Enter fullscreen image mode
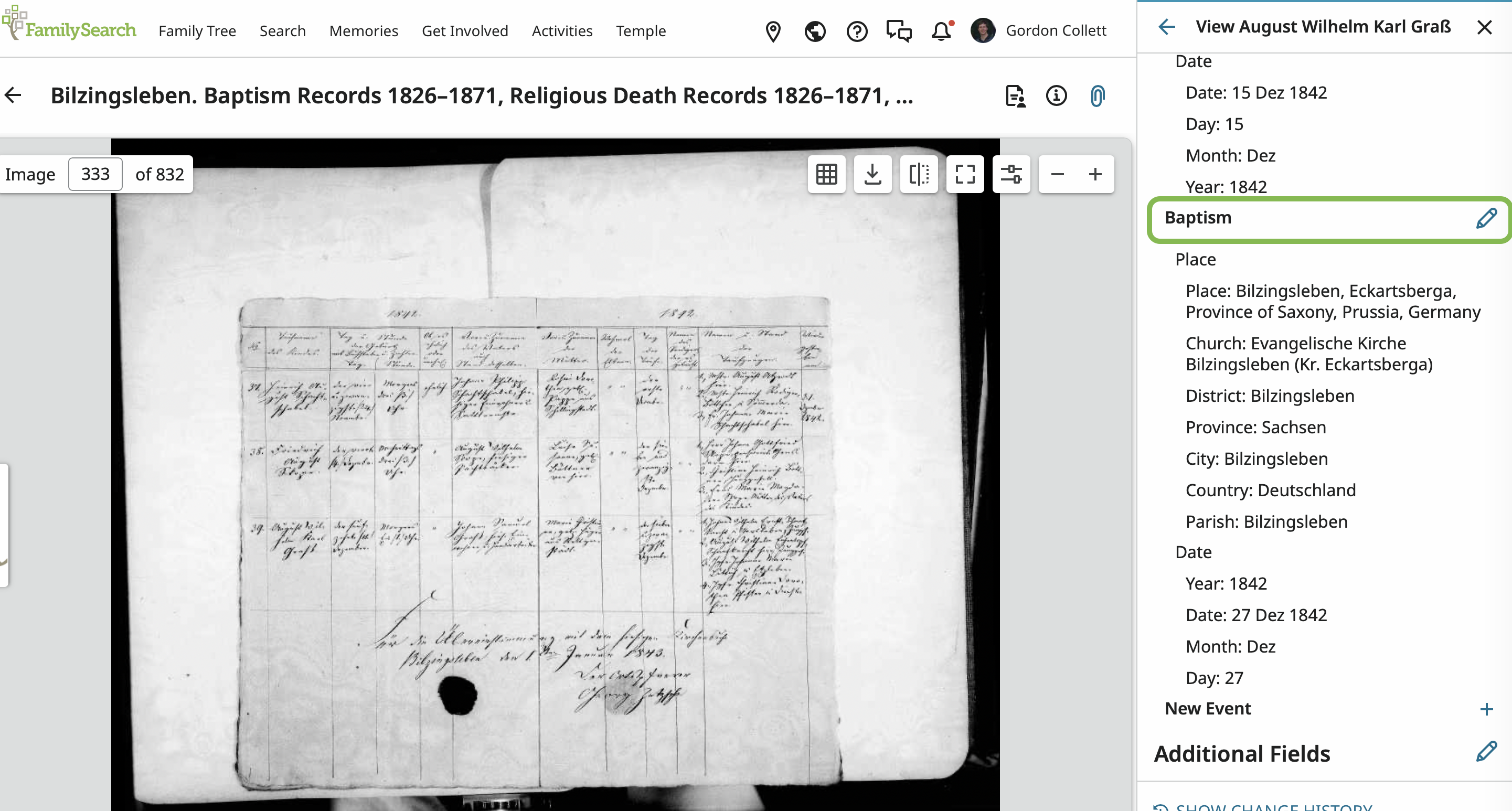The height and width of the screenshot is (811, 1512). pos(965,174)
